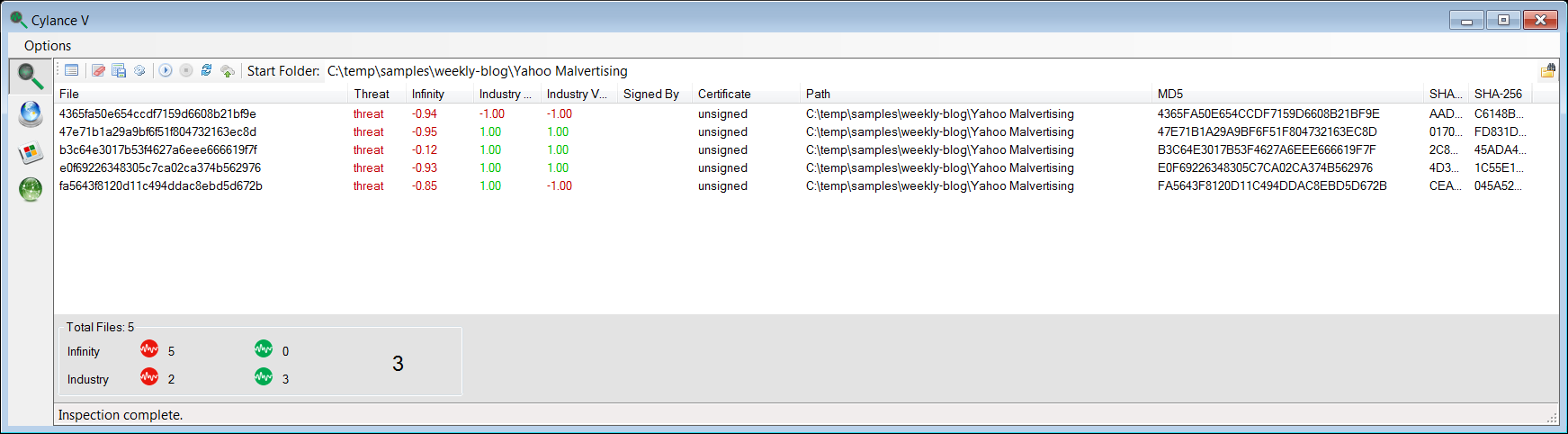Click the browse folder icon at right

click(x=1548, y=71)
